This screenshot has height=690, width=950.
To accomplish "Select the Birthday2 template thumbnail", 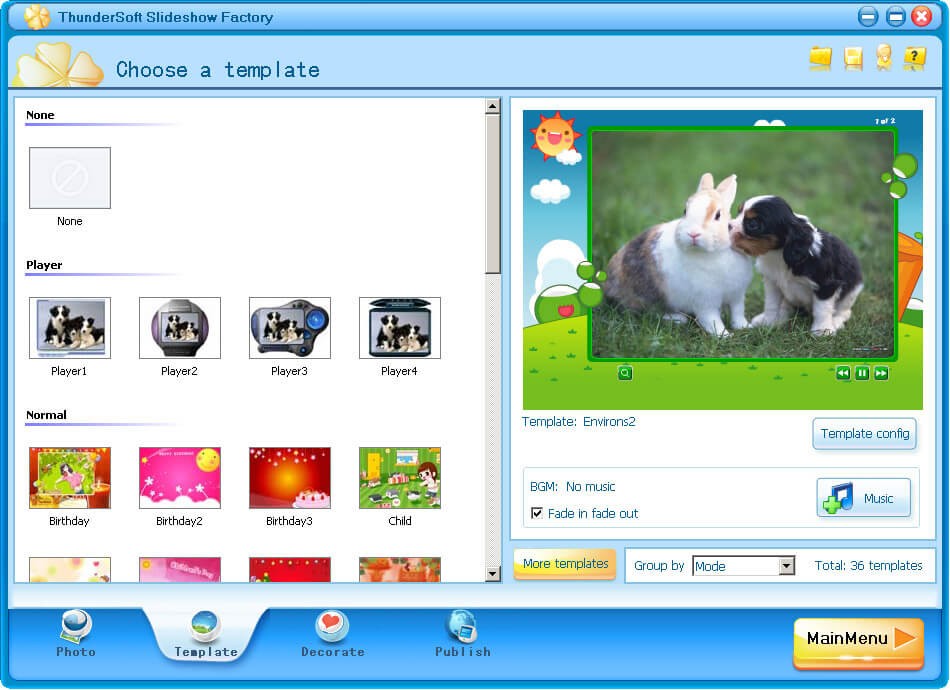I will (179, 478).
